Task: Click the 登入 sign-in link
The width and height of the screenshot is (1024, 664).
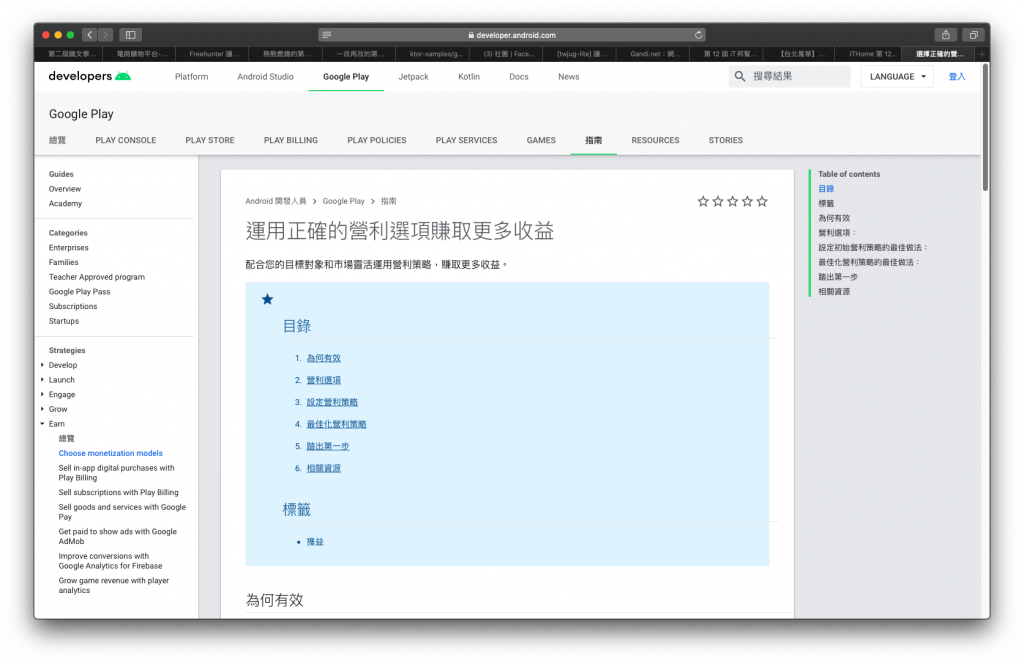Action: click(957, 76)
